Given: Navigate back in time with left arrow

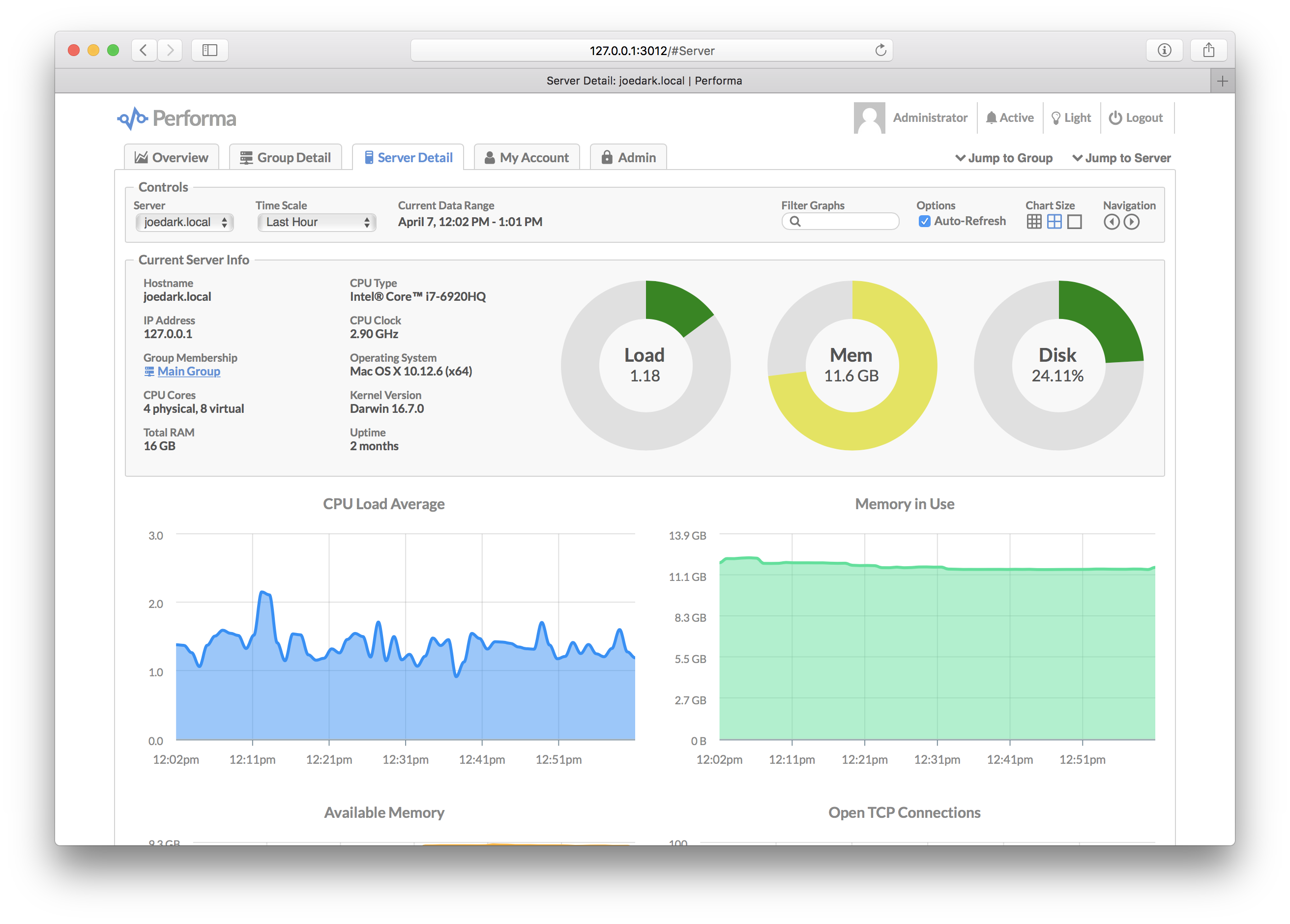Looking at the screenshot, I should click(x=1112, y=222).
